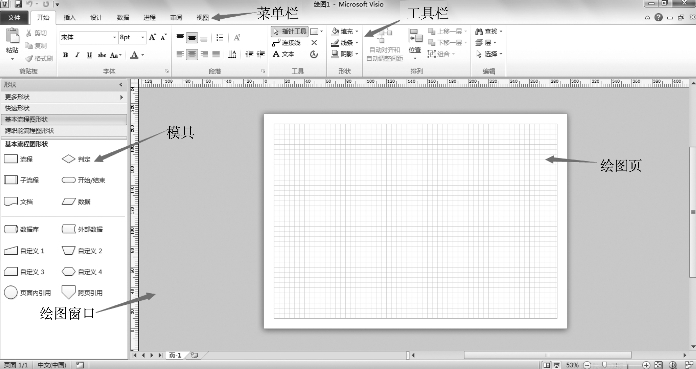Click the Position (位置) button

tap(415, 43)
